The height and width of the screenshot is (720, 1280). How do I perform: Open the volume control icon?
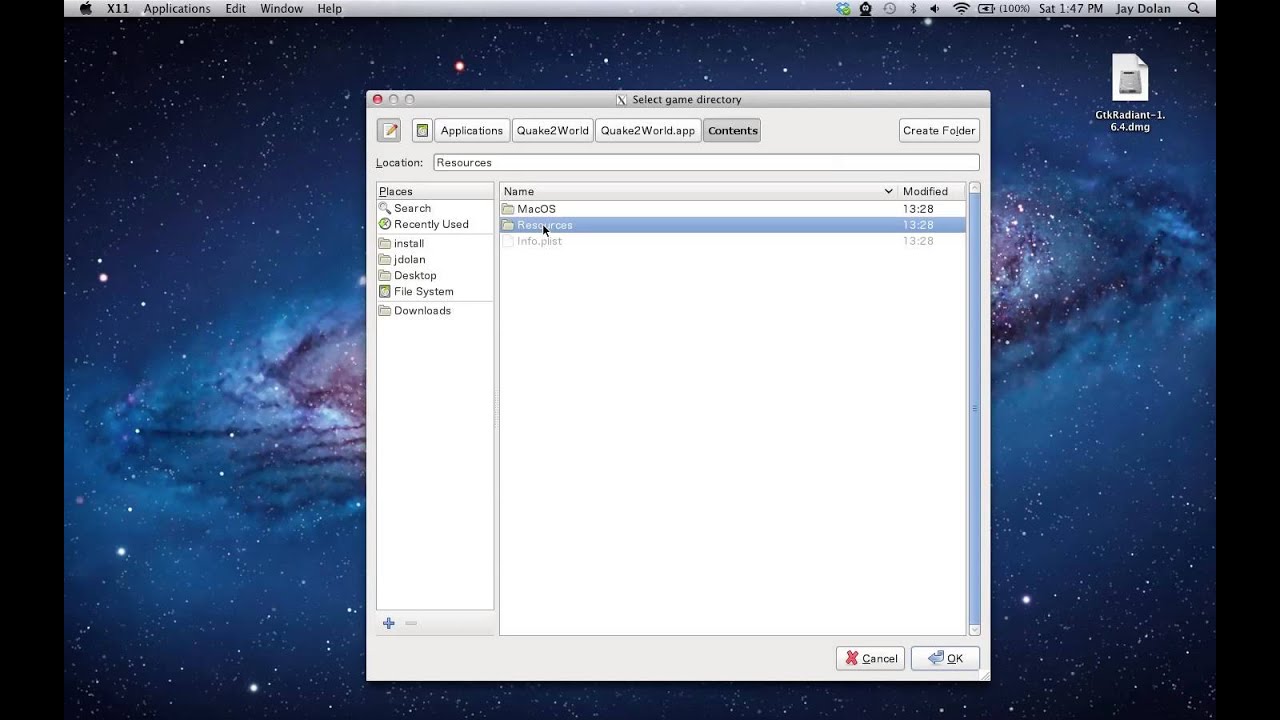936,9
